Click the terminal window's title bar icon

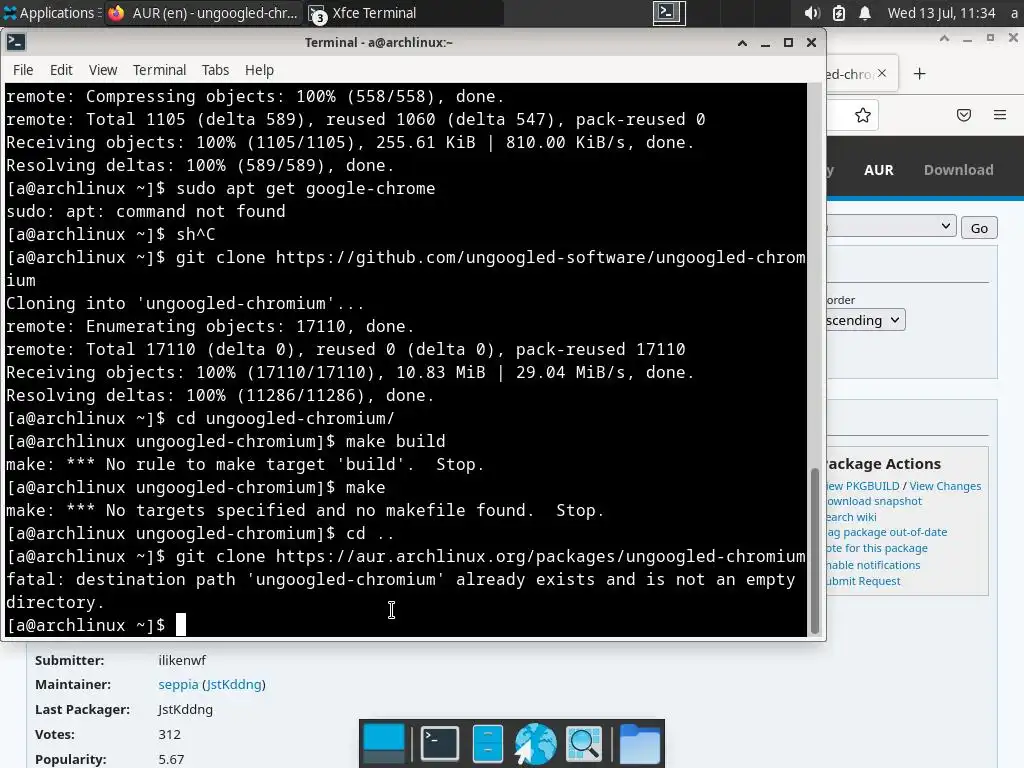click(x=16, y=42)
